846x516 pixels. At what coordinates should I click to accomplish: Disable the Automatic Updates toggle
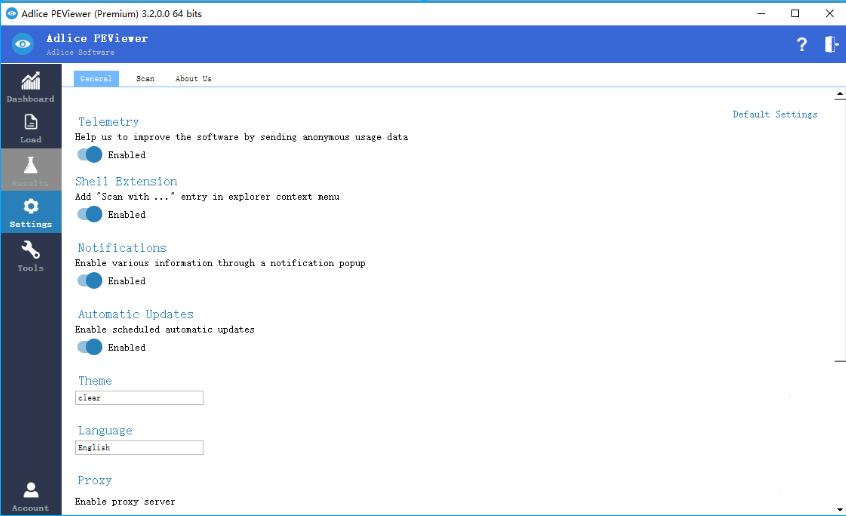pos(90,347)
